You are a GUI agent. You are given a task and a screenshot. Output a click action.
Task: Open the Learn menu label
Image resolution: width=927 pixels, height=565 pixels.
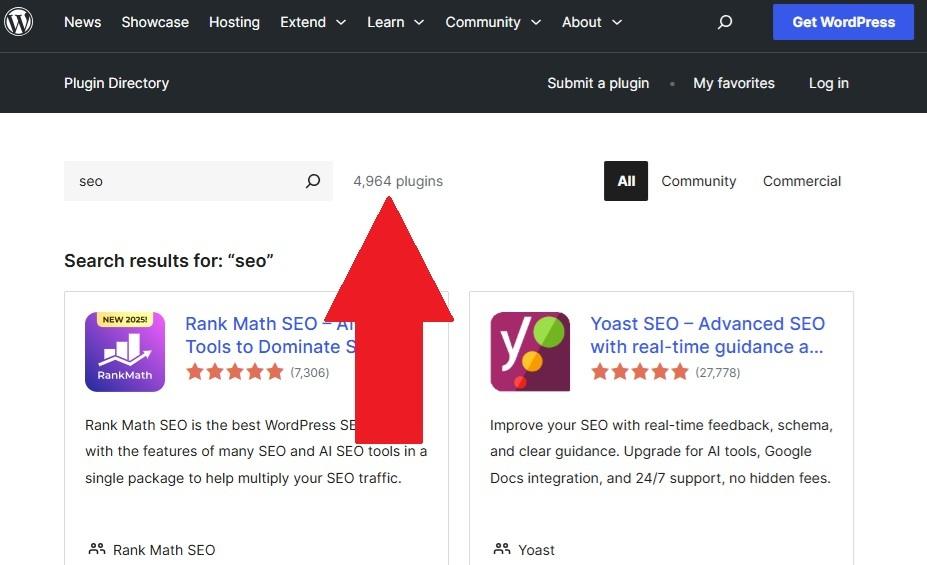pyautogui.click(x=385, y=22)
